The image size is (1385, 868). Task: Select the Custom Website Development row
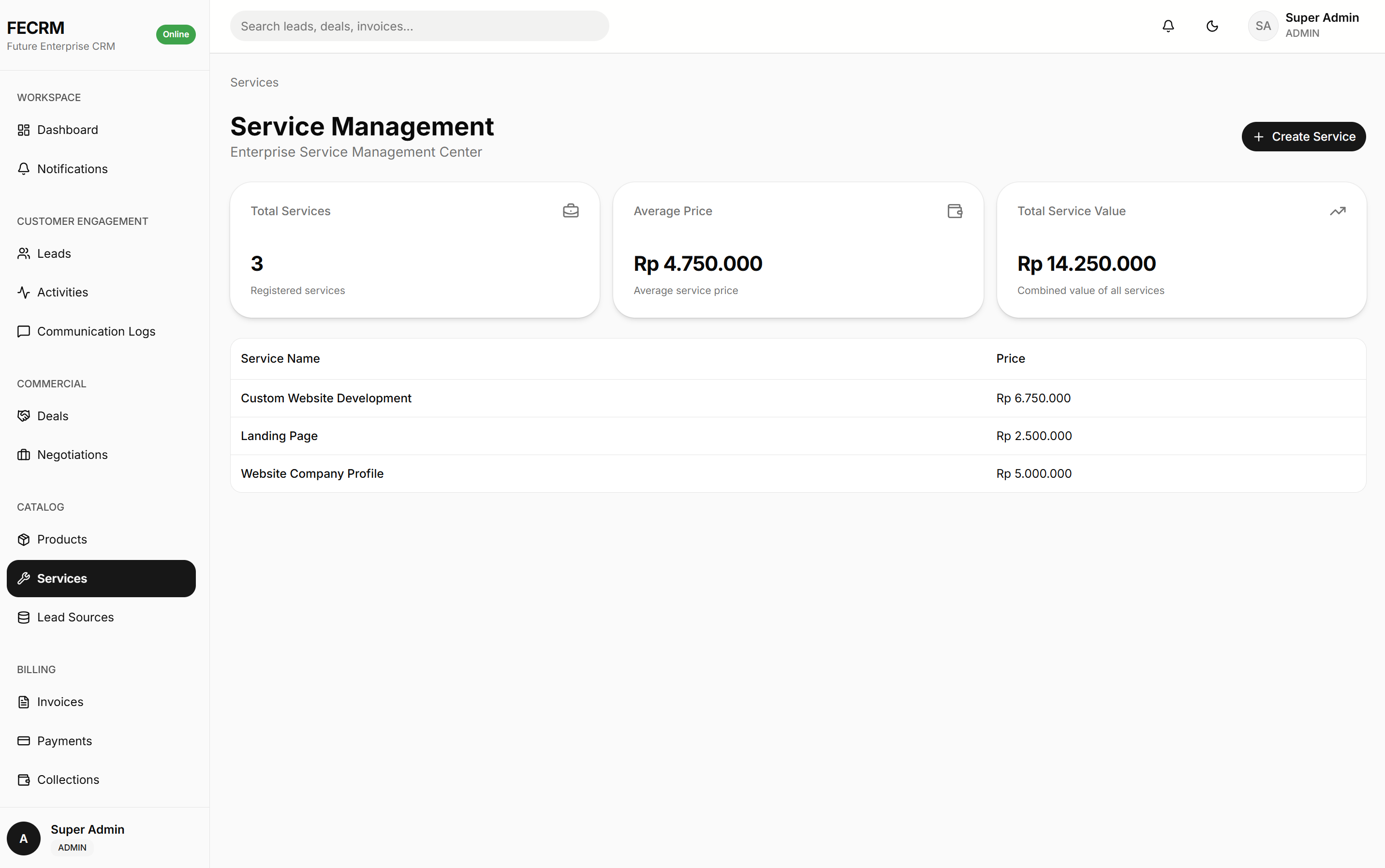pyautogui.click(x=798, y=398)
